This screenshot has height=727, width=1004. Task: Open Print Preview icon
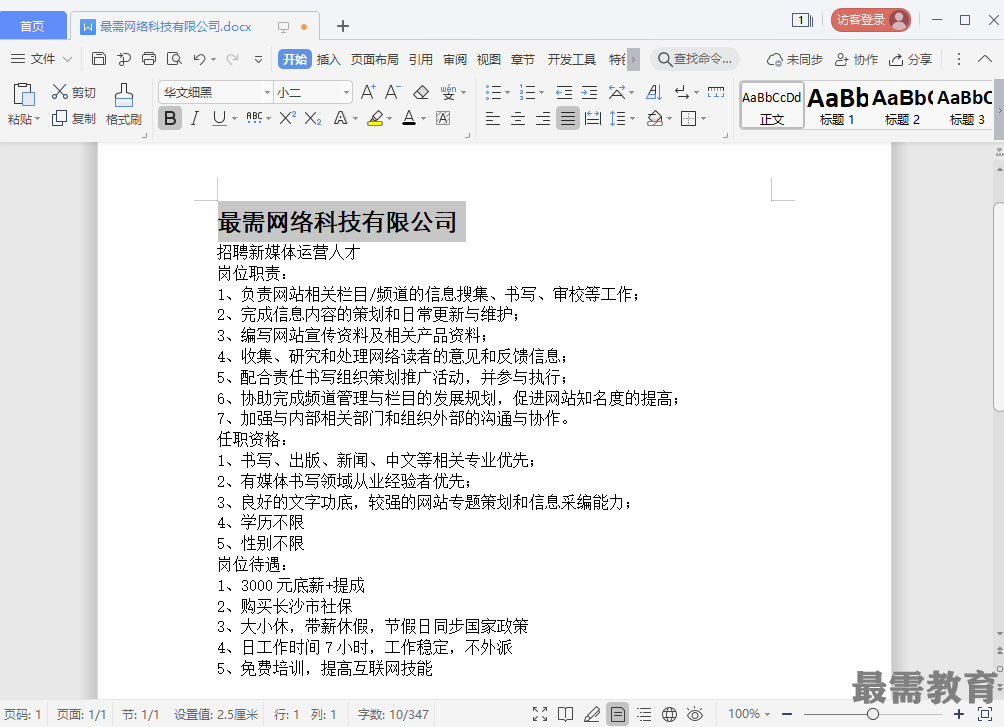tap(174, 59)
